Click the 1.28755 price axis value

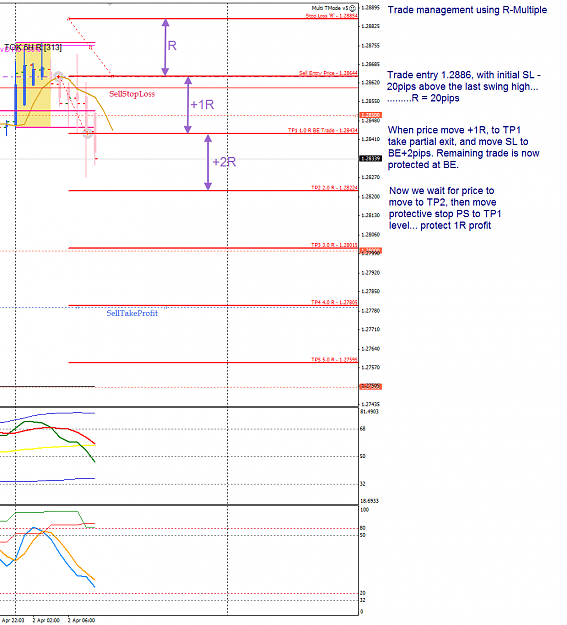(370, 46)
